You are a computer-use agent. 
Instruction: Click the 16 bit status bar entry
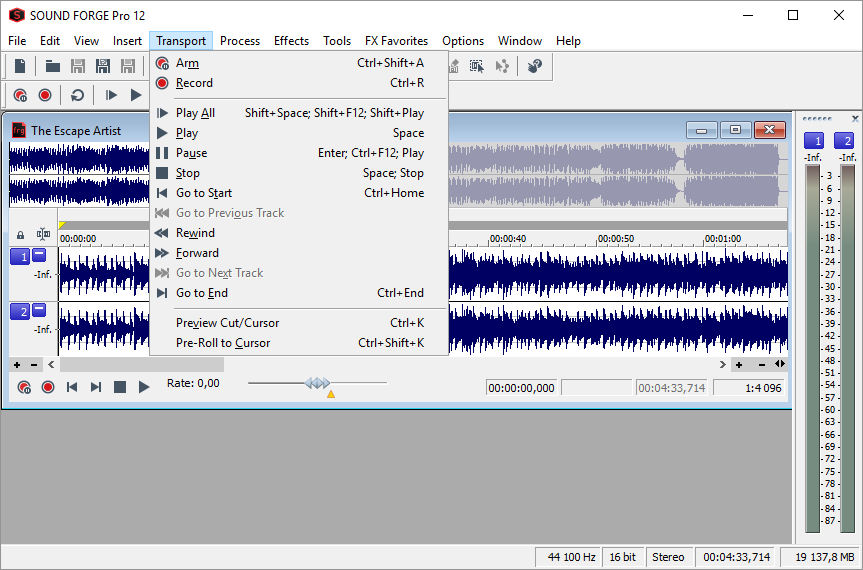[x=622, y=557]
